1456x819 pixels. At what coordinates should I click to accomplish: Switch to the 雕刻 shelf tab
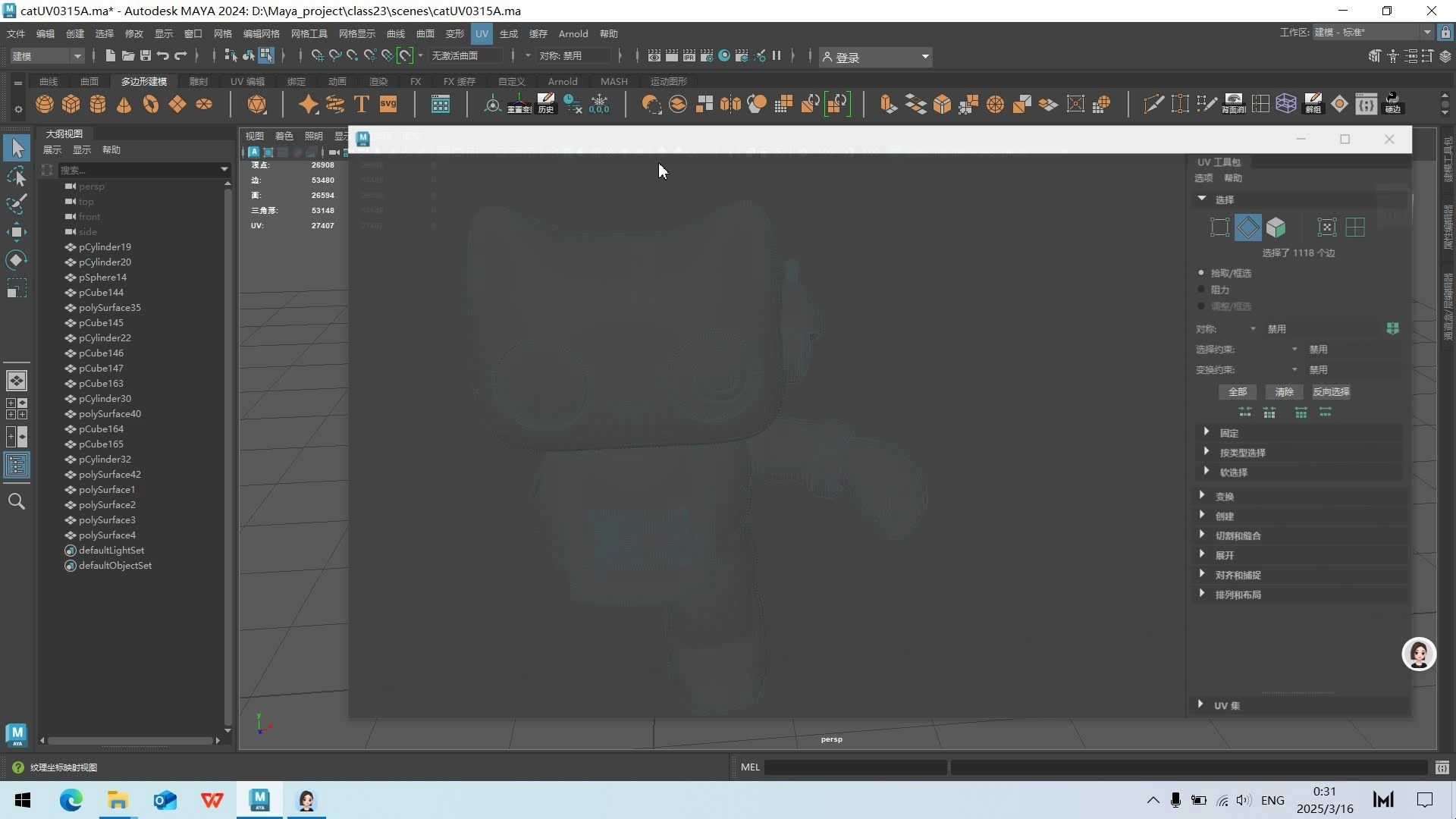click(198, 81)
